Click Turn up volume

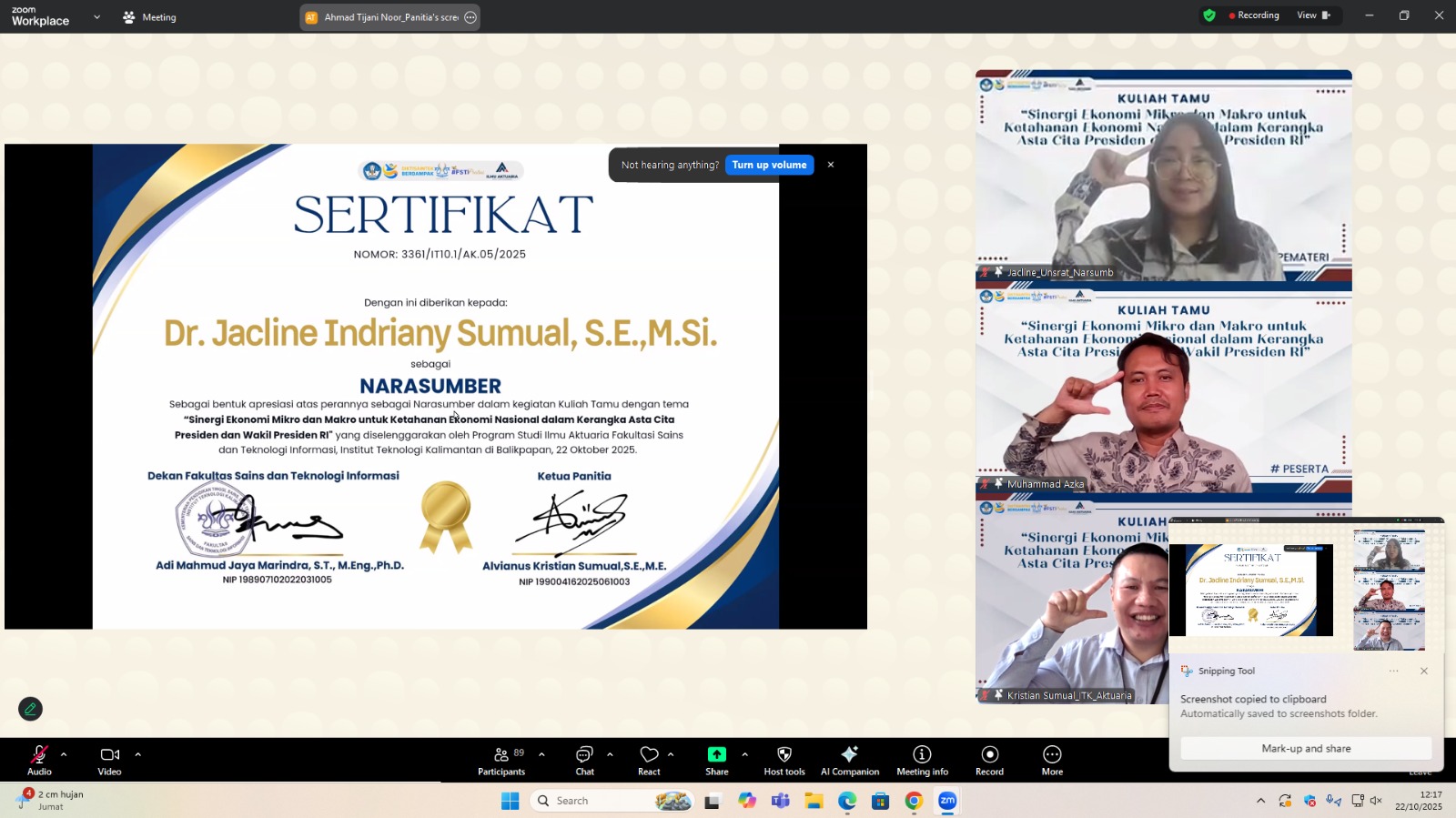[x=769, y=165]
